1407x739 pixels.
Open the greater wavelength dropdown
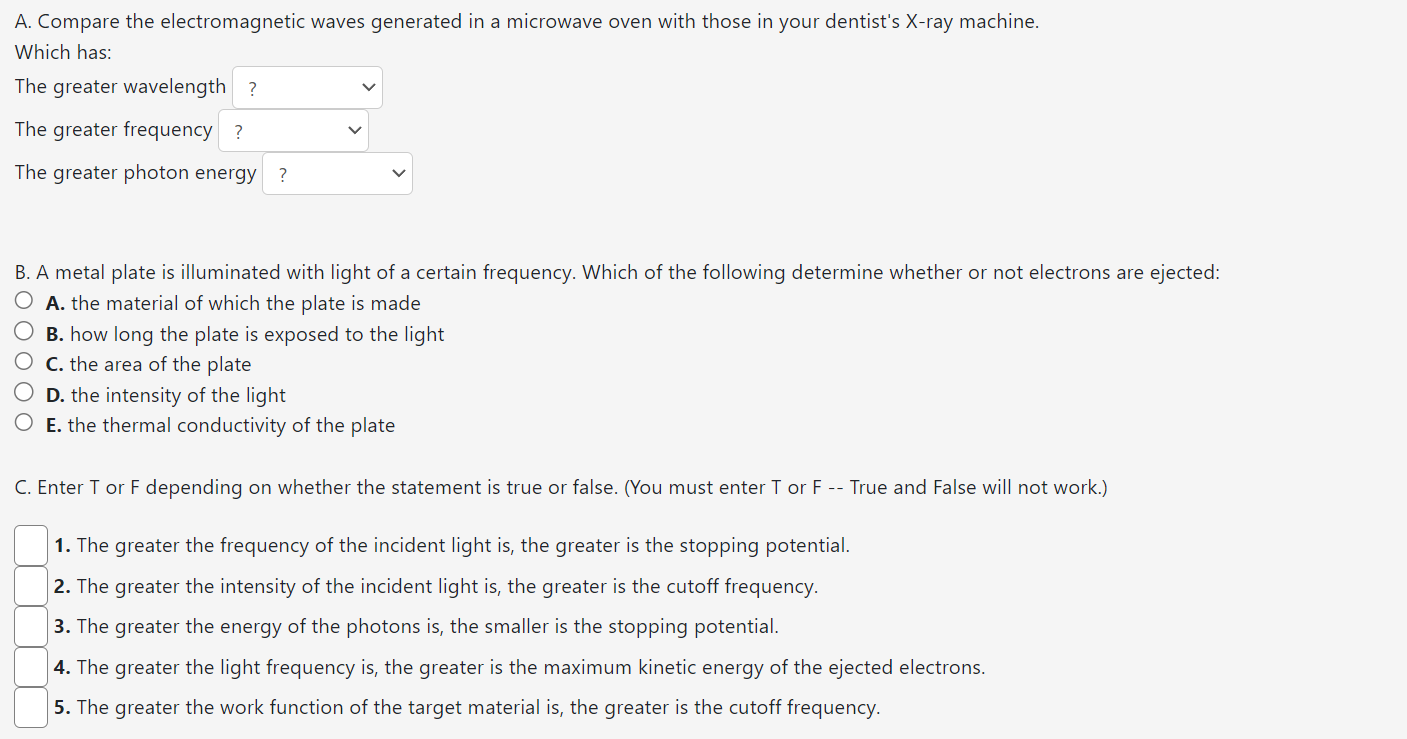point(307,87)
